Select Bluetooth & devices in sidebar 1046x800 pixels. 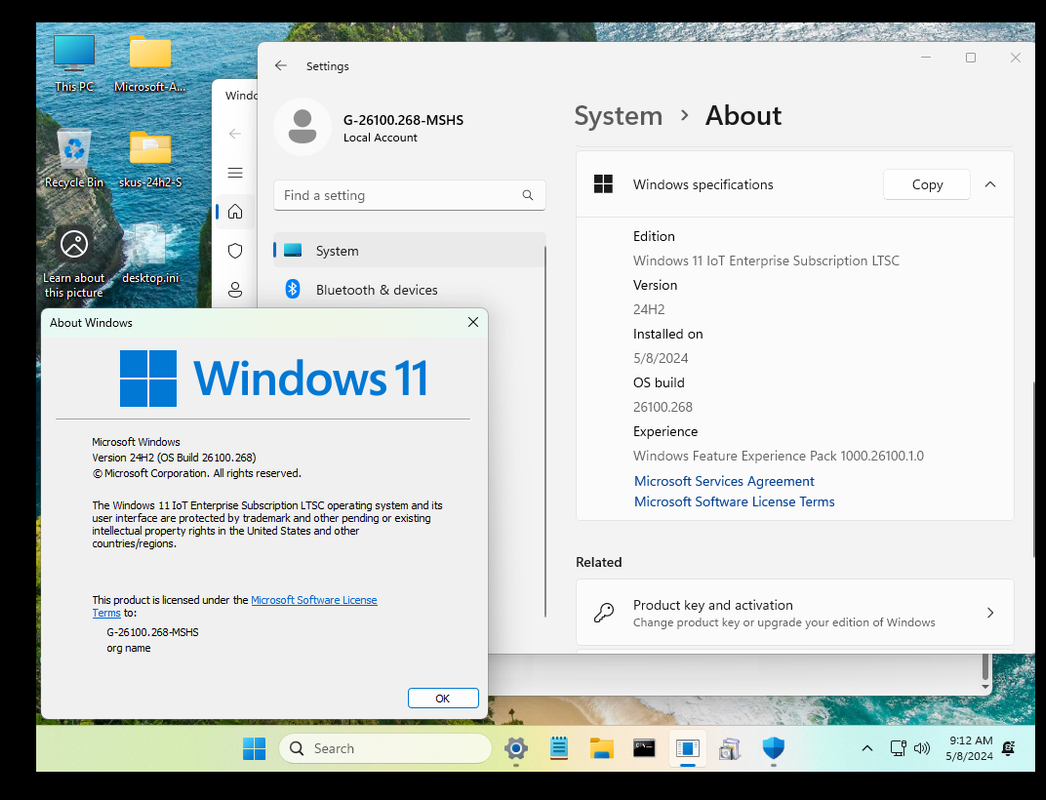click(410, 290)
